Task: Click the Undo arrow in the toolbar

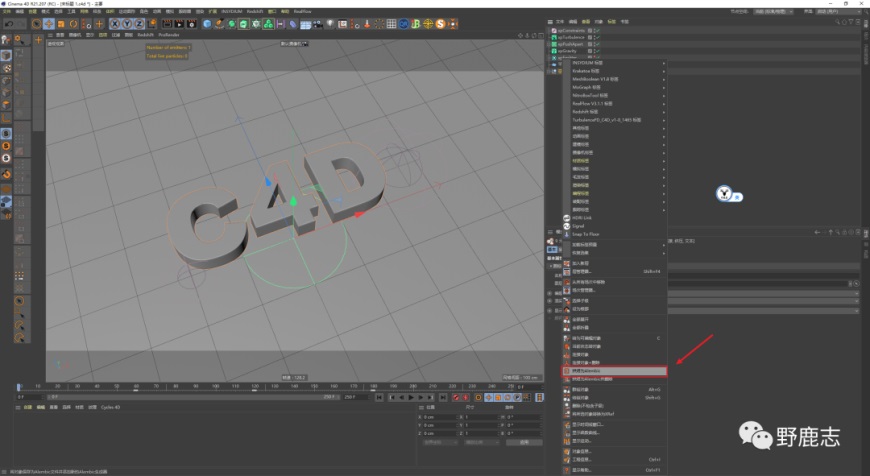Action: (x=9, y=24)
